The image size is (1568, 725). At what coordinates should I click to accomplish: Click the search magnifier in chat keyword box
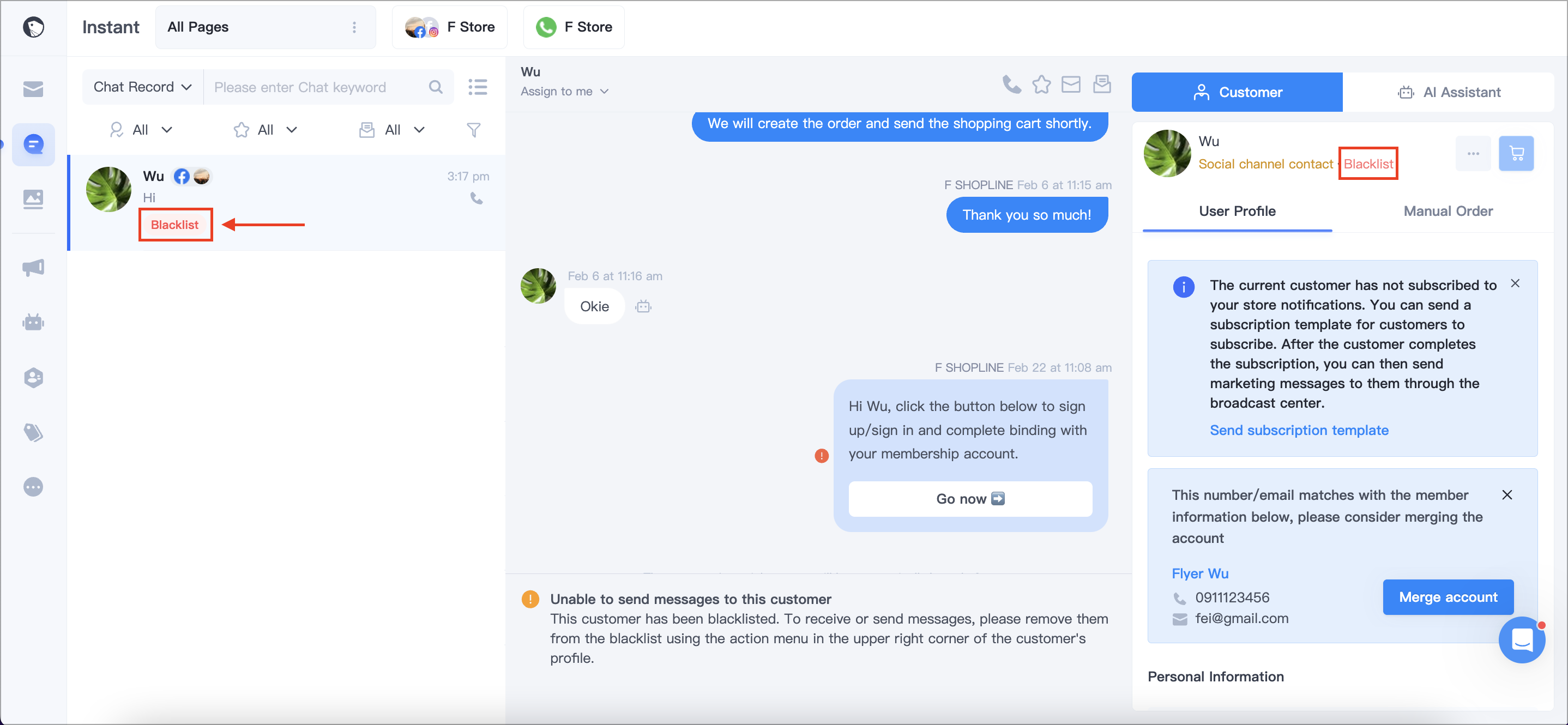[436, 87]
